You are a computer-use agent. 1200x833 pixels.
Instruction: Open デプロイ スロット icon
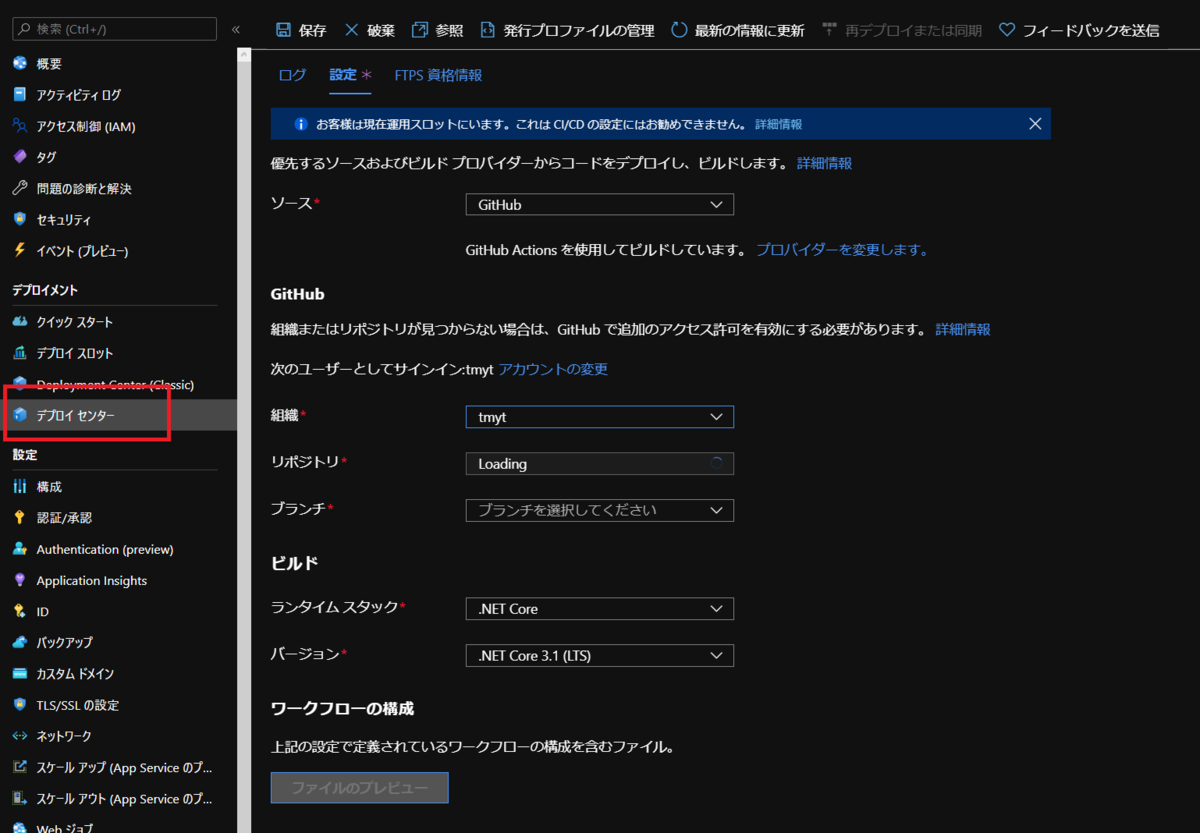tap(19, 353)
